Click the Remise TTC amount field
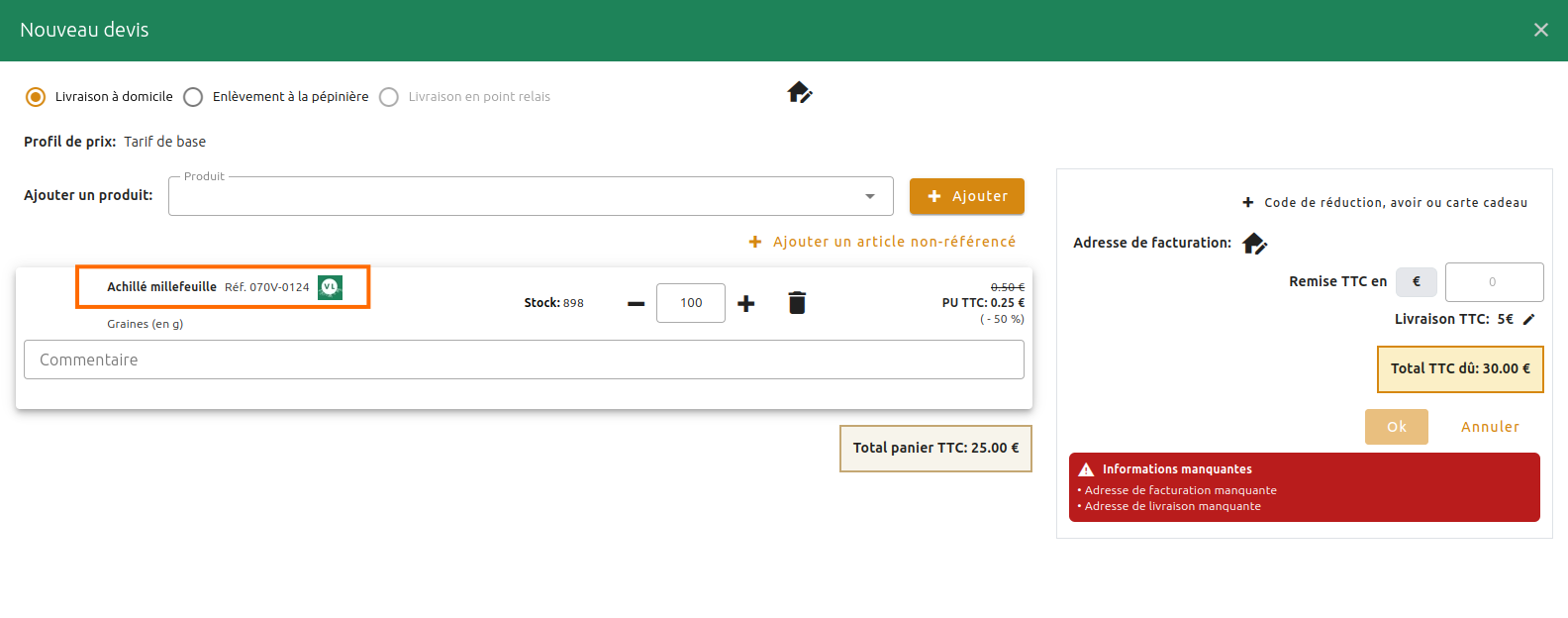 point(1493,282)
